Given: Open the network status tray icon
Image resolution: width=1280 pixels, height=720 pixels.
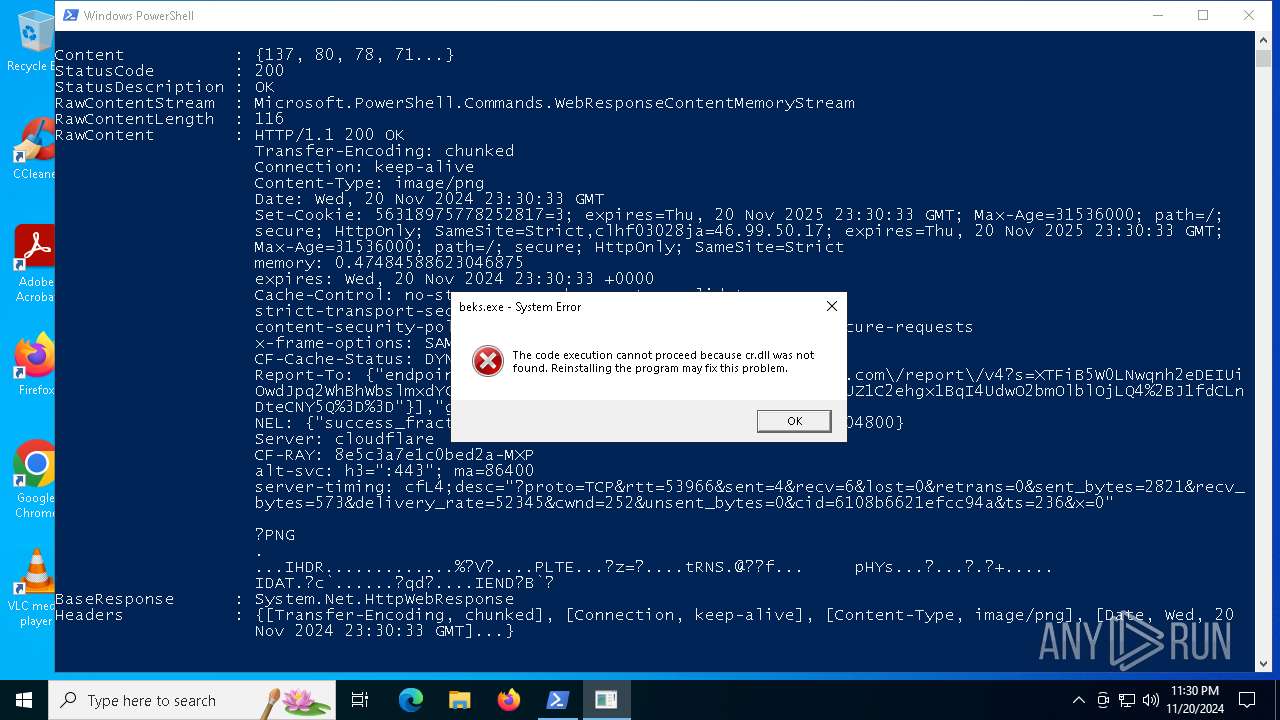Looking at the screenshot, I should (1127, 700).
